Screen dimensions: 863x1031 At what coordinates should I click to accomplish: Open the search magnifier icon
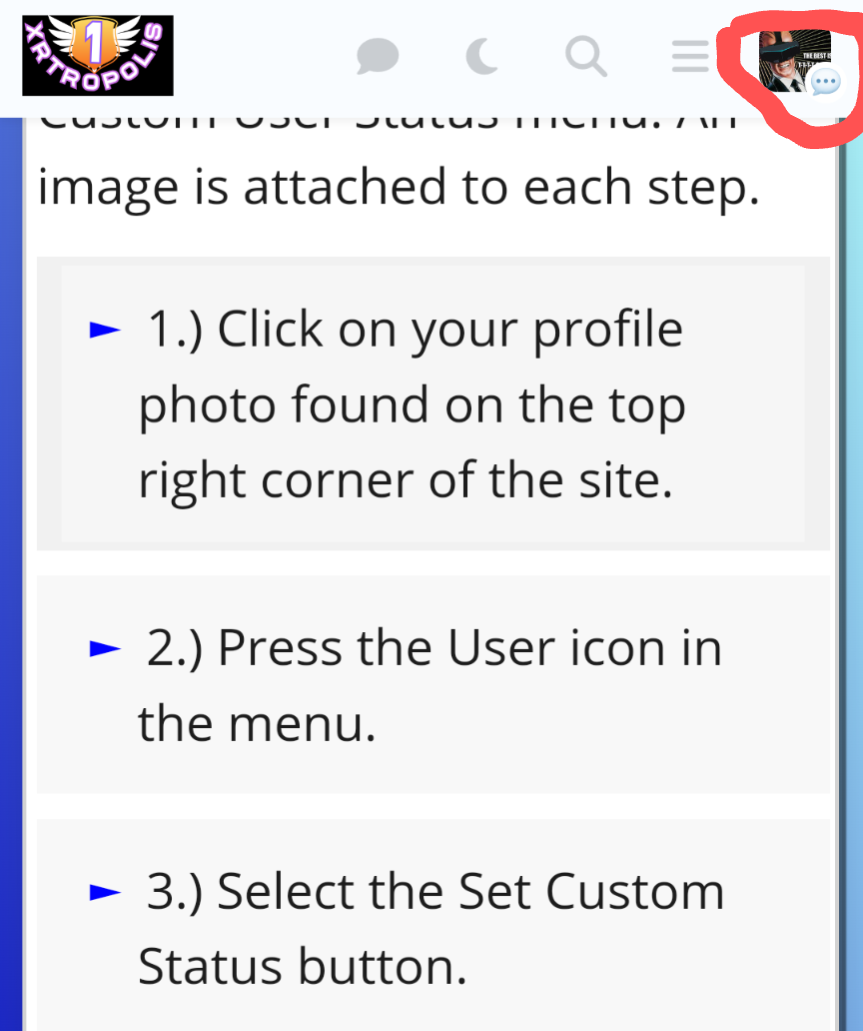(x=586, y=57)
